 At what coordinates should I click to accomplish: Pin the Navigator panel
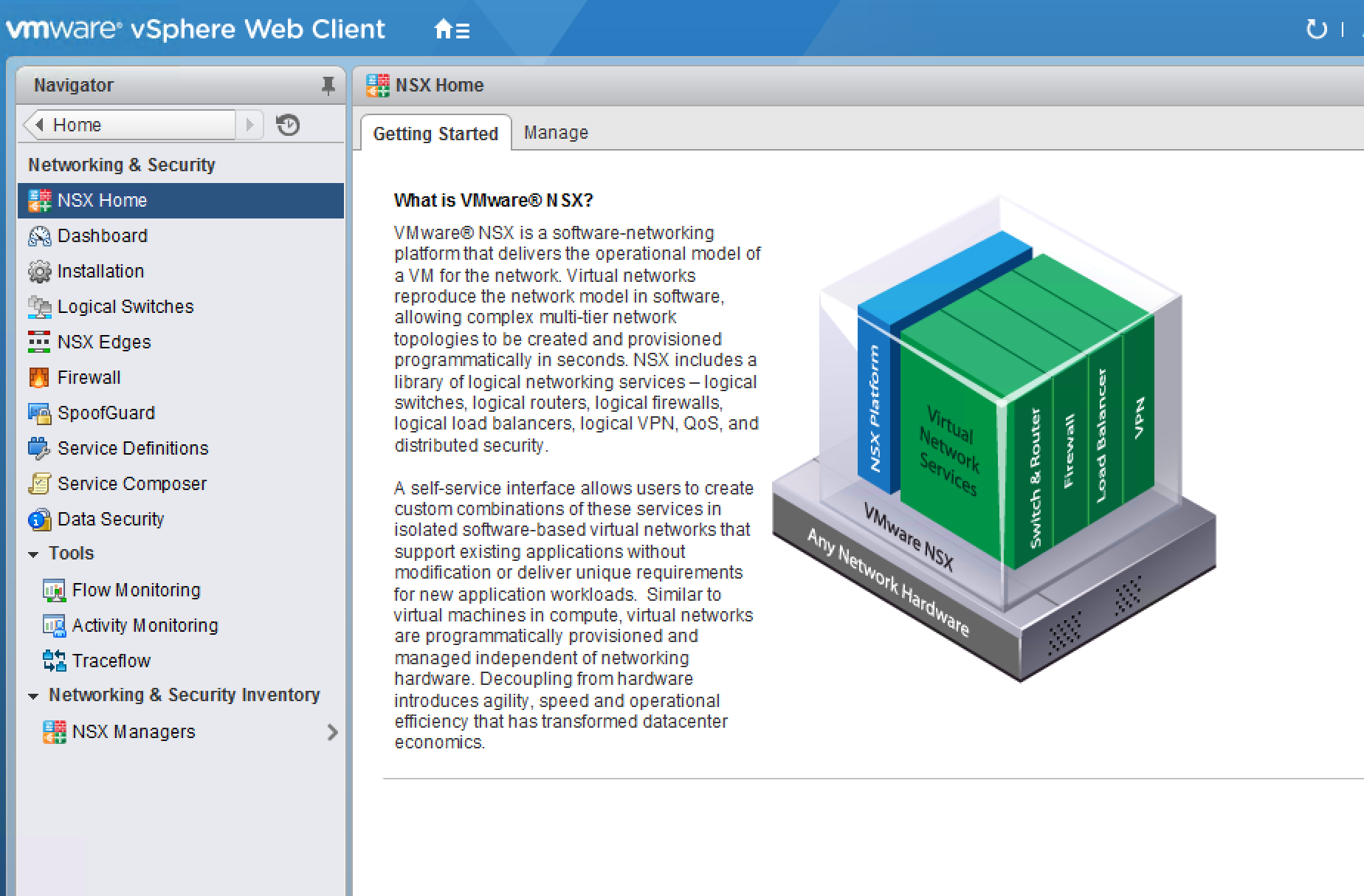pyautogui.click(x=328, y=86)
